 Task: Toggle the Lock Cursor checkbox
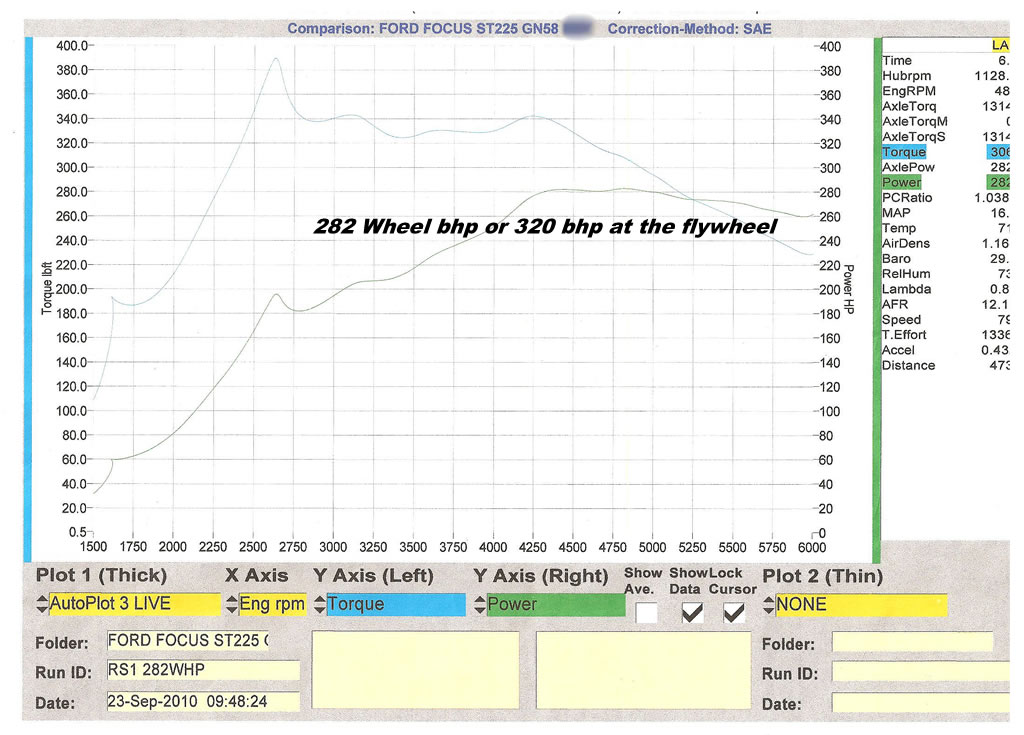(734, 613)
